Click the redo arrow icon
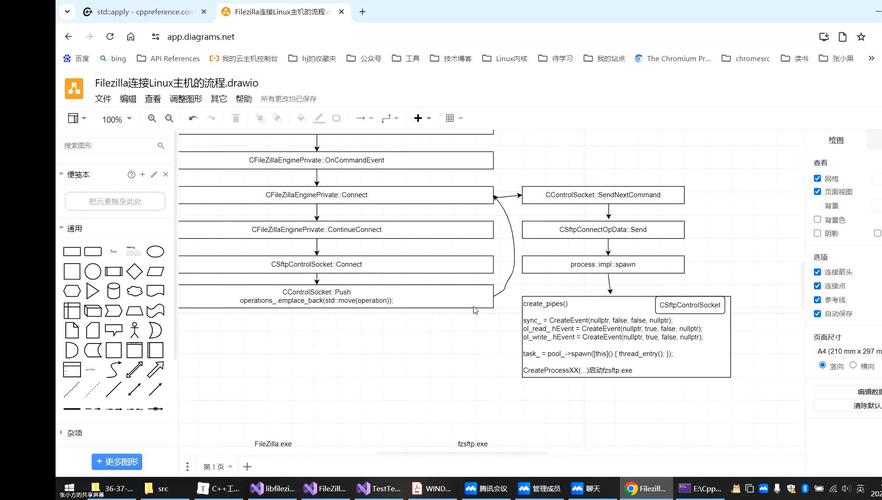 click(212, 118)
